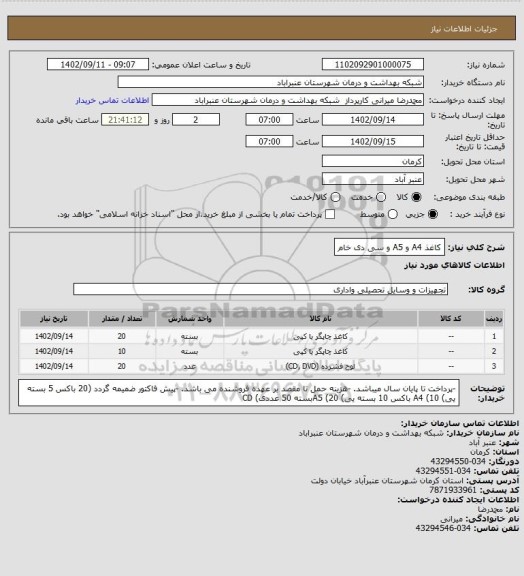Click the postal code 7871933961

pyautogui.click(x=453, y=490)
